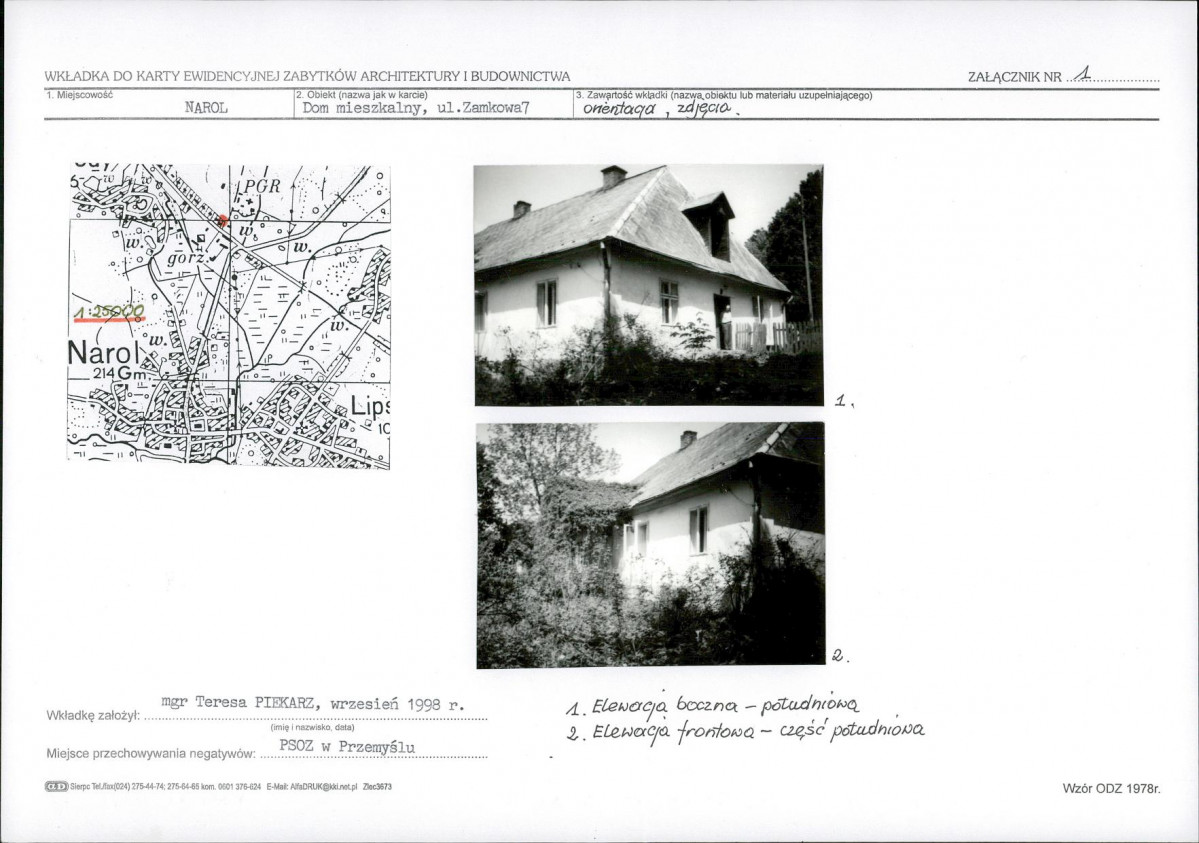The image size is (1199, 843).
Task: Click the 'ZAŁĄCZNIK NR' attachment number field
Action: [1064, 76]
